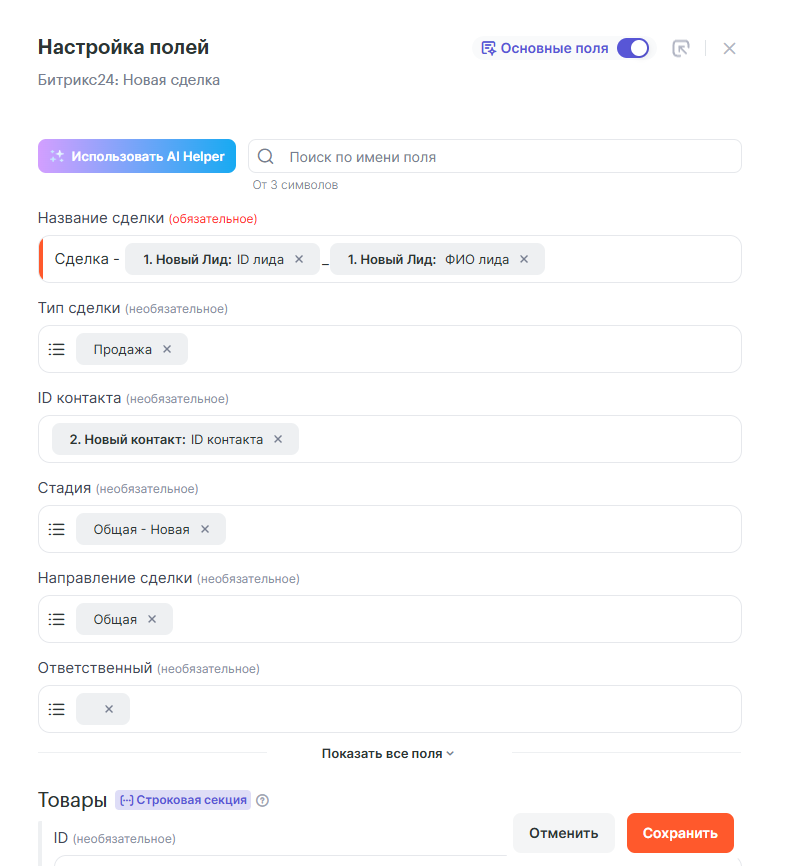Viewport: 785px width, 866px height.
Task: Click the field name search box
Action: point(500,157)
